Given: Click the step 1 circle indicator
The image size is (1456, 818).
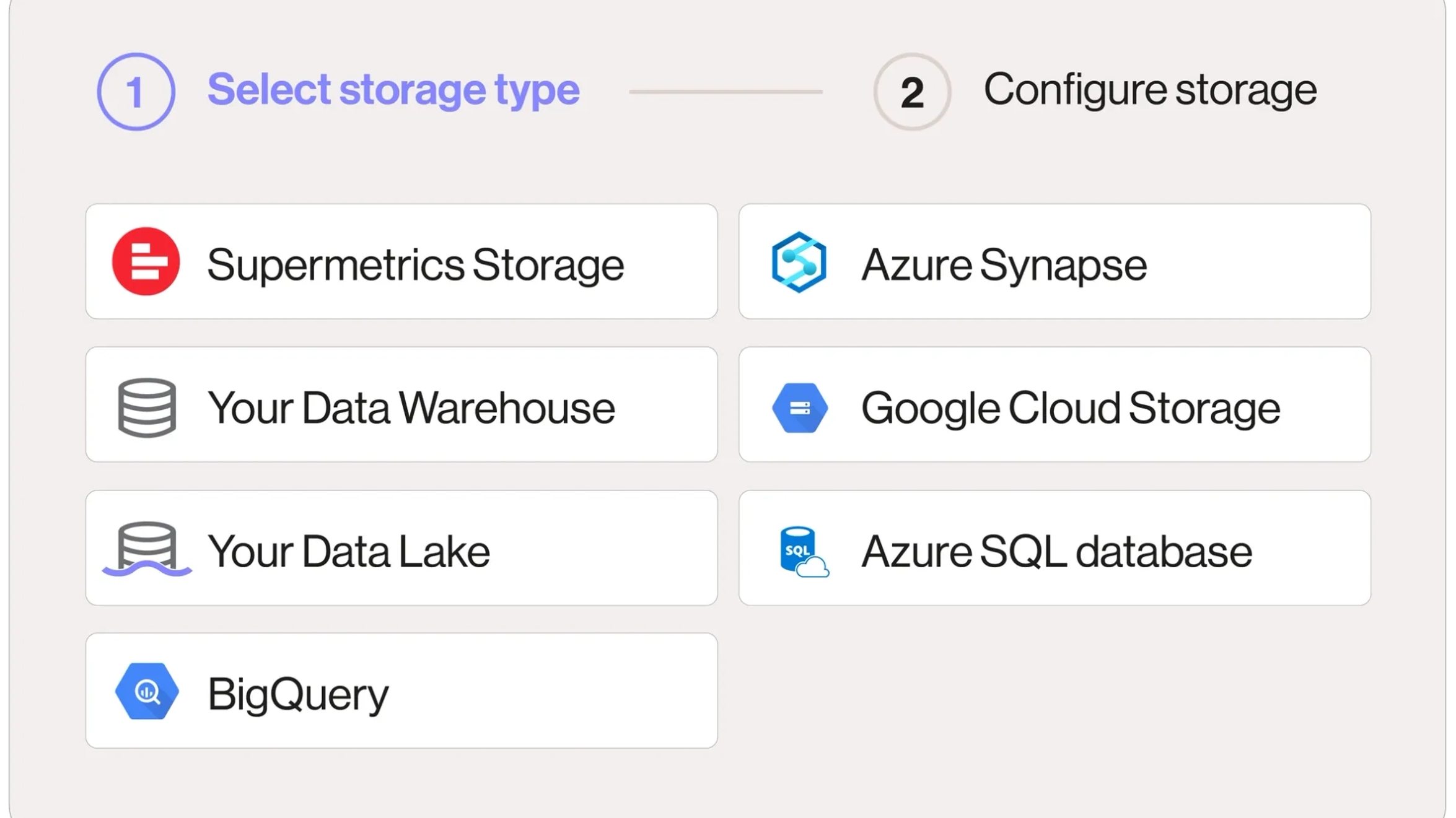Looking at the screenshot, I should (x=136, y=92).
